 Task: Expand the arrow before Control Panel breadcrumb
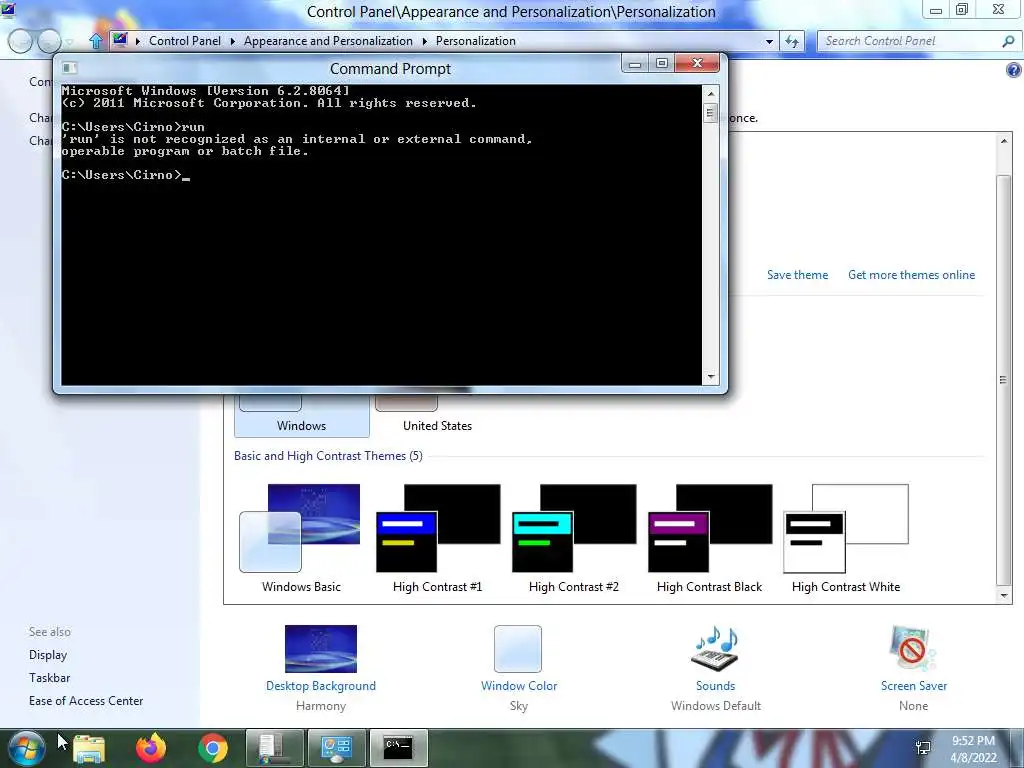(x=138, y=41)
